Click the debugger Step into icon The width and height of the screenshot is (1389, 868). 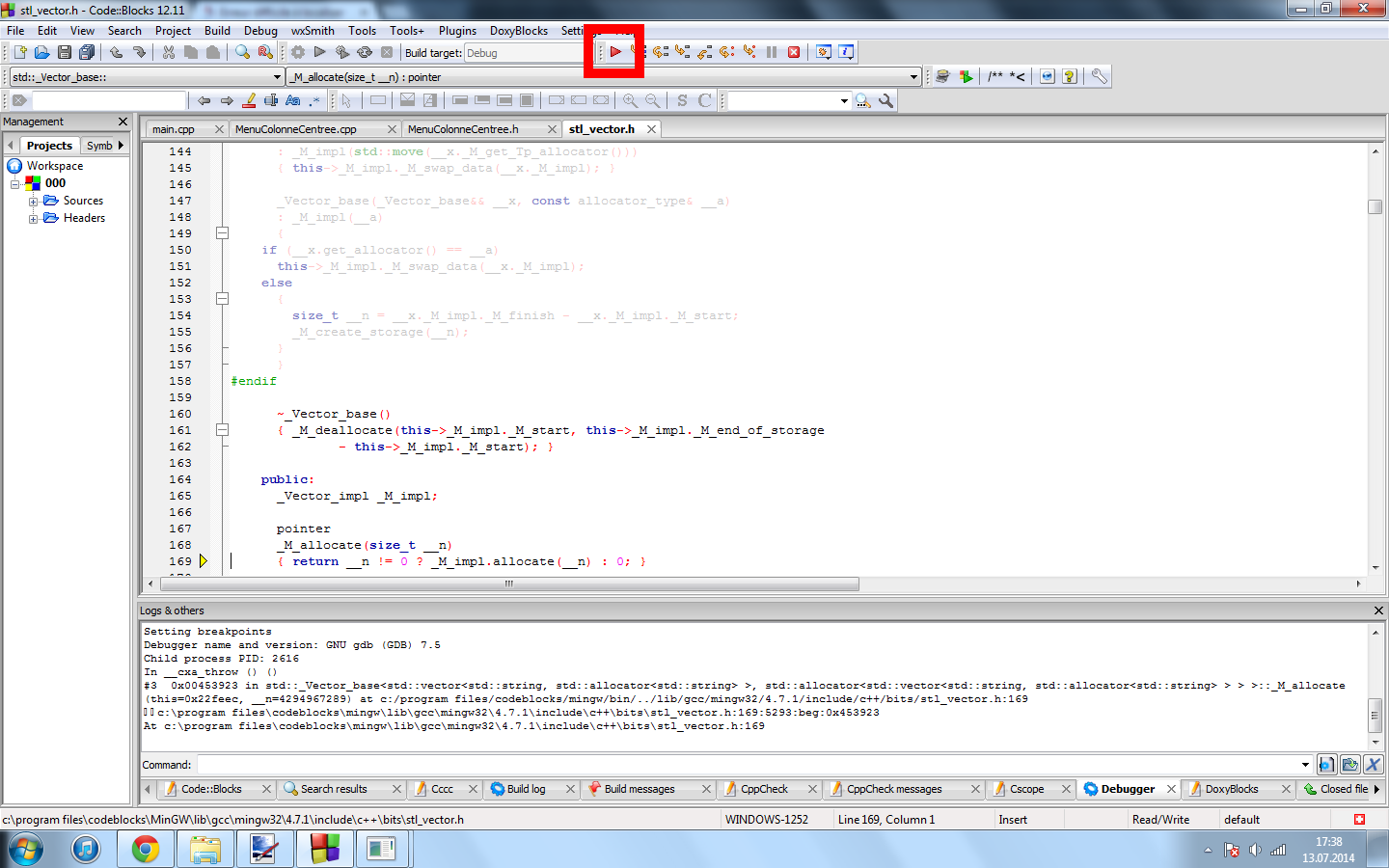point(683,52)
